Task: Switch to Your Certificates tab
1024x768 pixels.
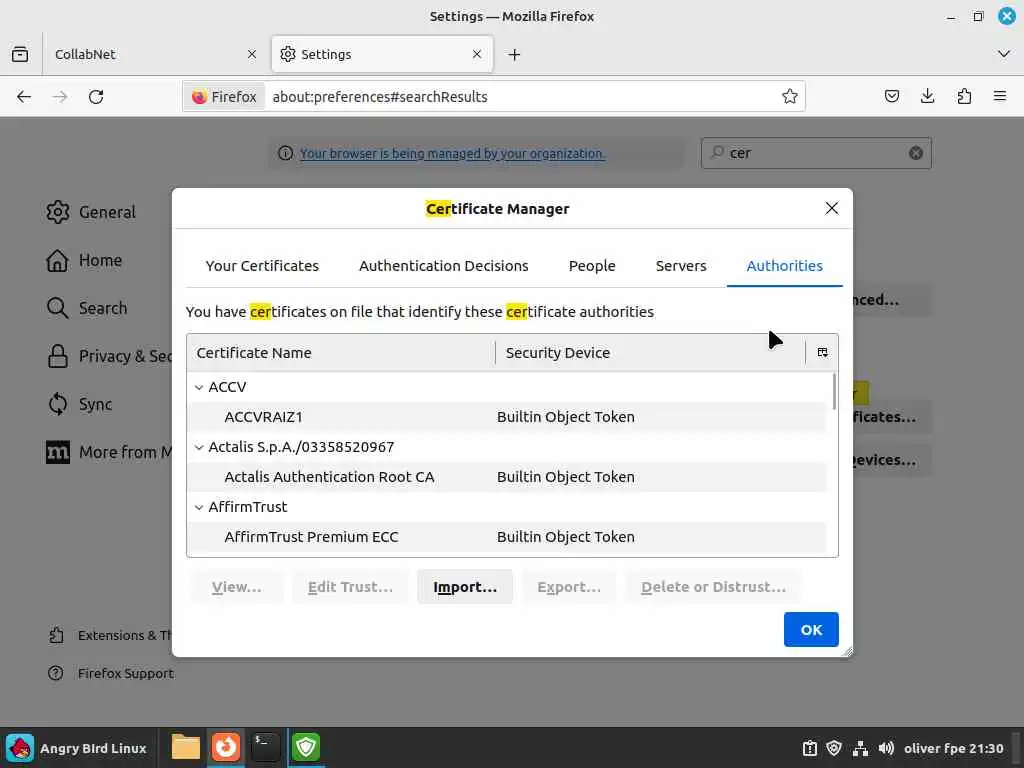Action: point(262,266)
